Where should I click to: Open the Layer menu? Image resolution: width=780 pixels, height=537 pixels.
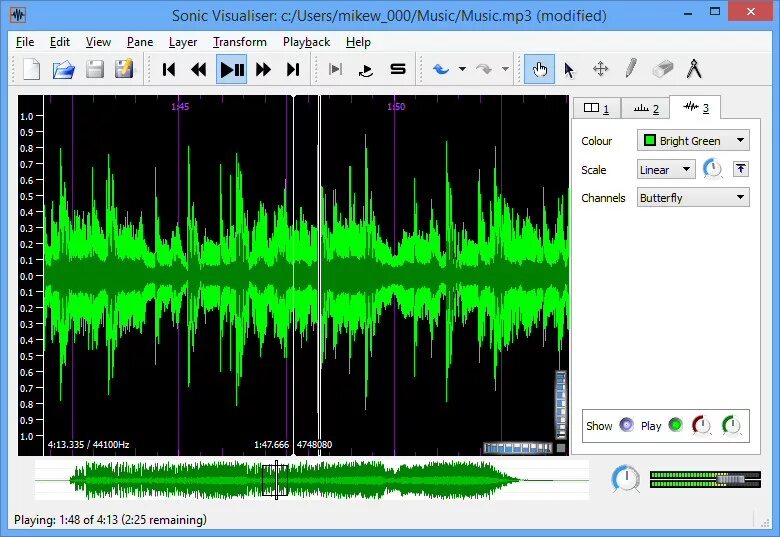point(183,42)
